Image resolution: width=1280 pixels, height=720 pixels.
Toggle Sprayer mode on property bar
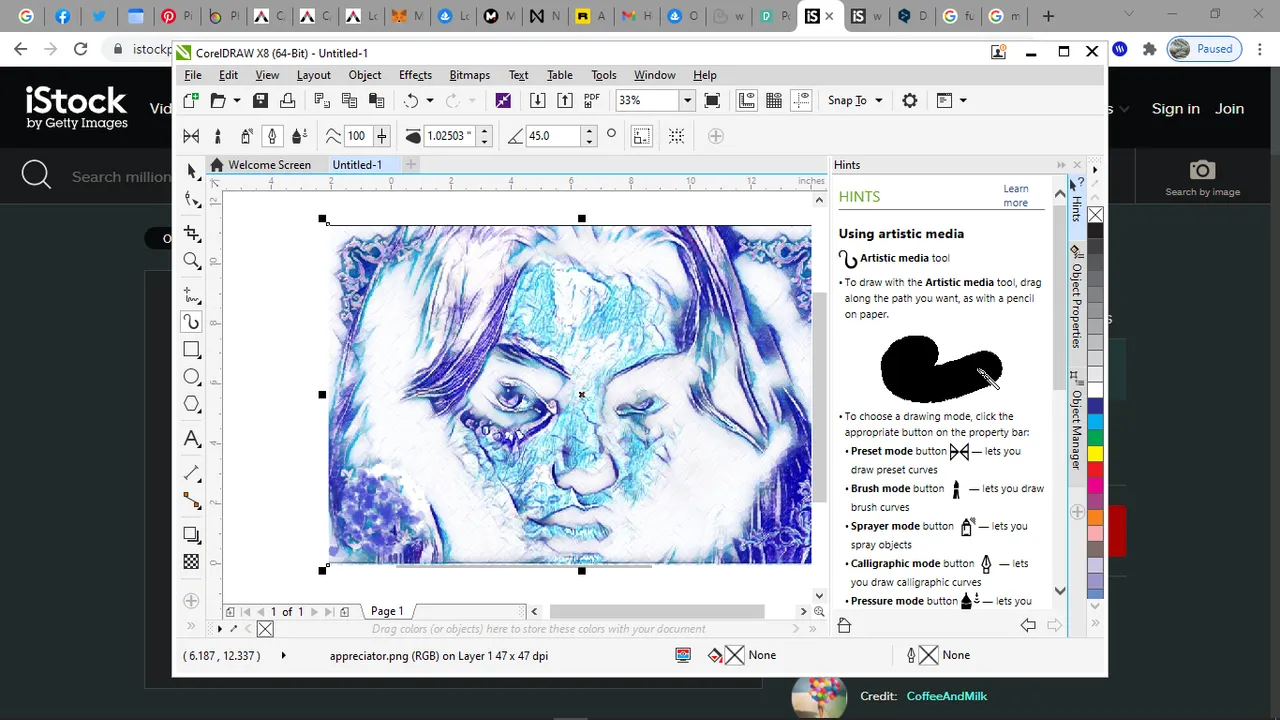[246, 136]
